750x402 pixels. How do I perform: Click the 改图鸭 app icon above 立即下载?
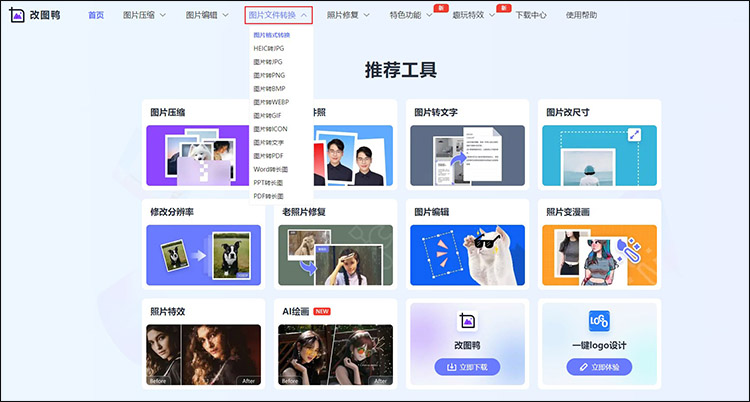pos(466,321)
